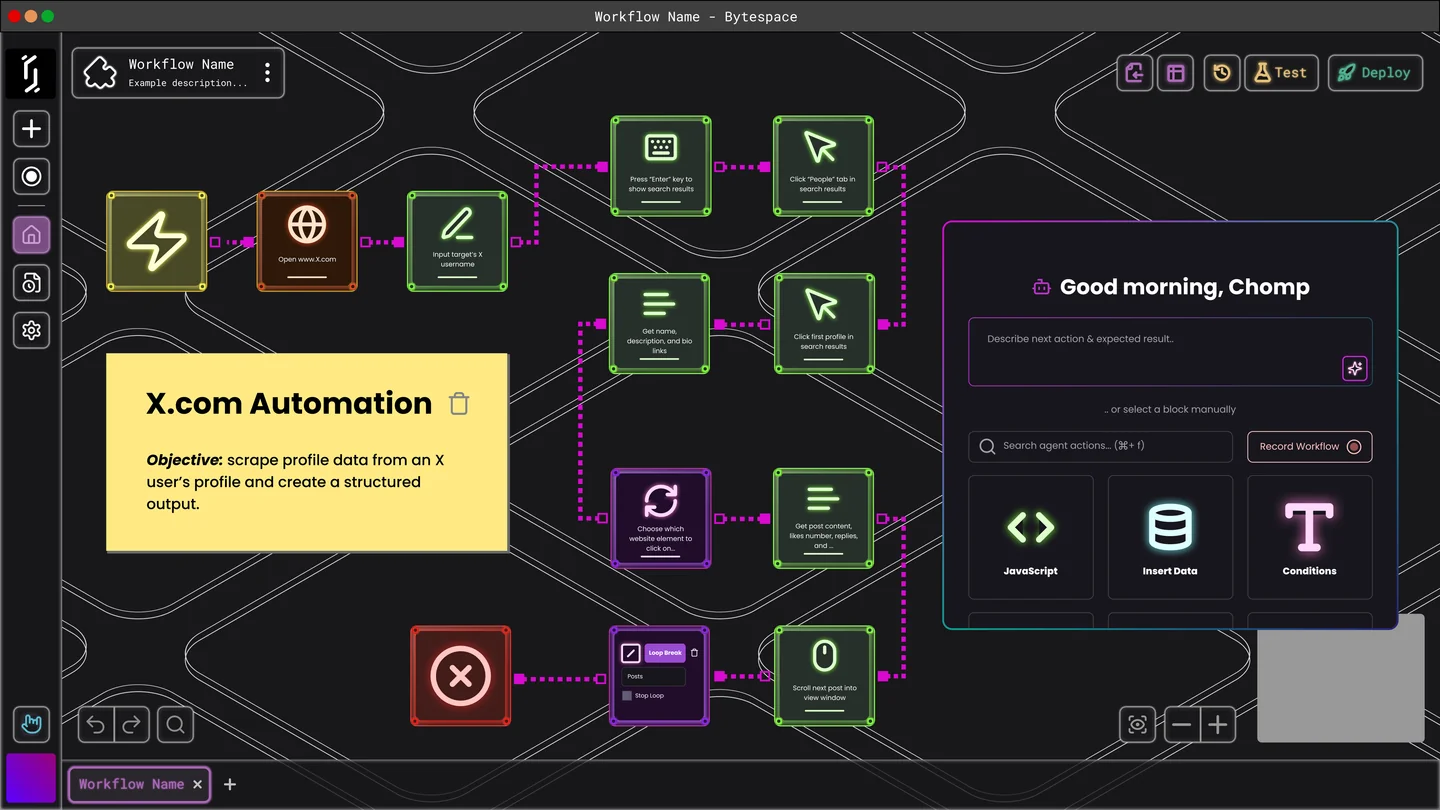
Task: Click the Loop Break label button
Action: pos(665,653)
